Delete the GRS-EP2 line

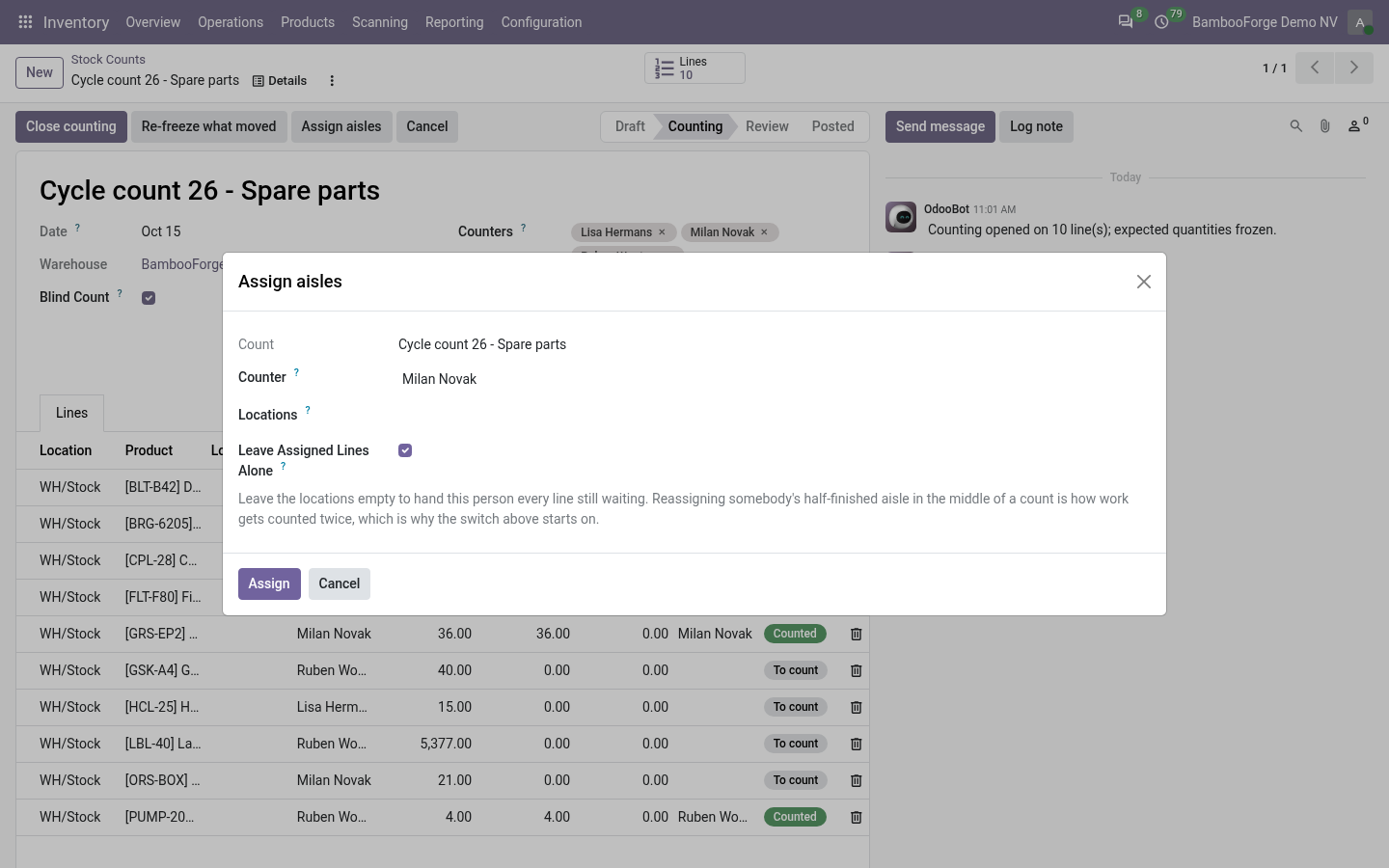point(856,634)
